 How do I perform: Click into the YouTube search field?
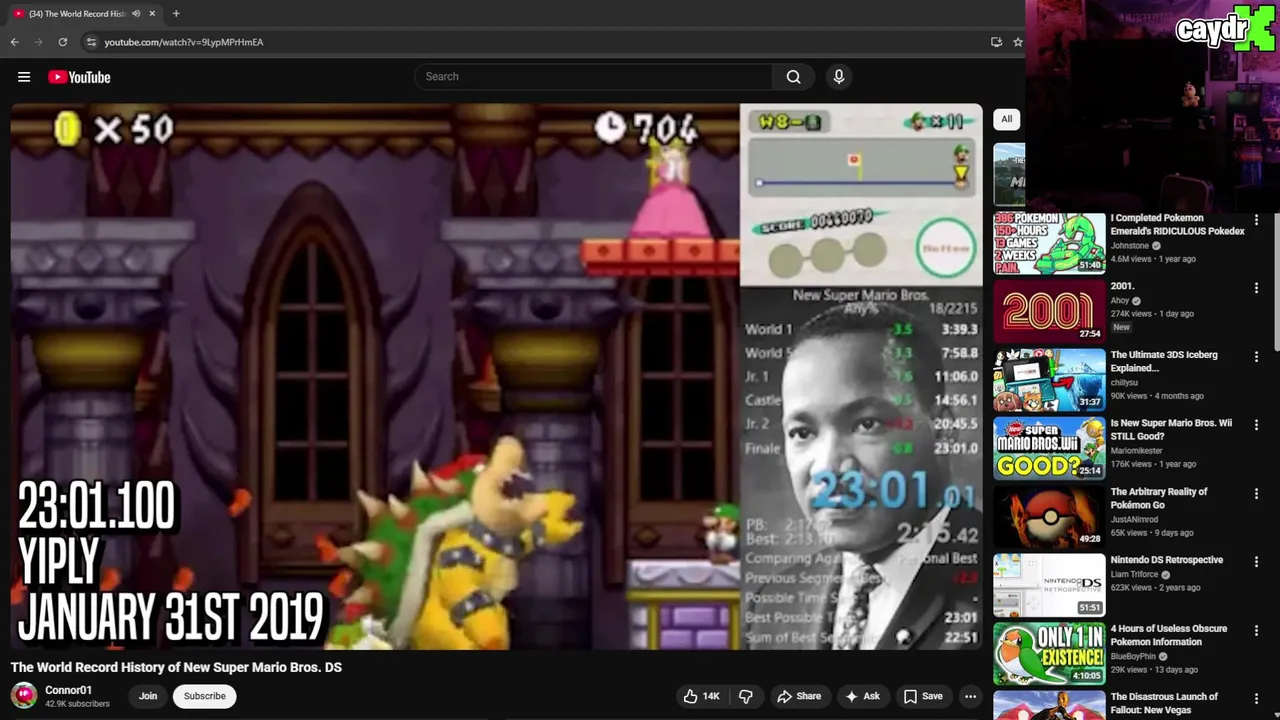[x=593, y=77]
